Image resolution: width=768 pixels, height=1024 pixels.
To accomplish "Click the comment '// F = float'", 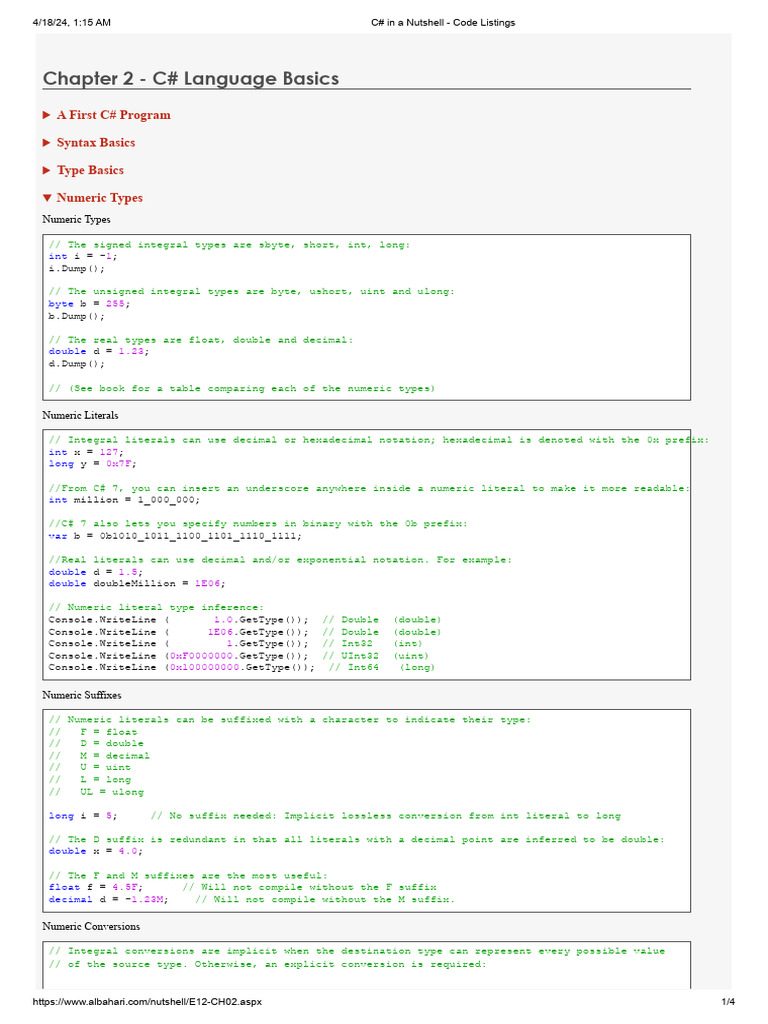I will point(93,732).
